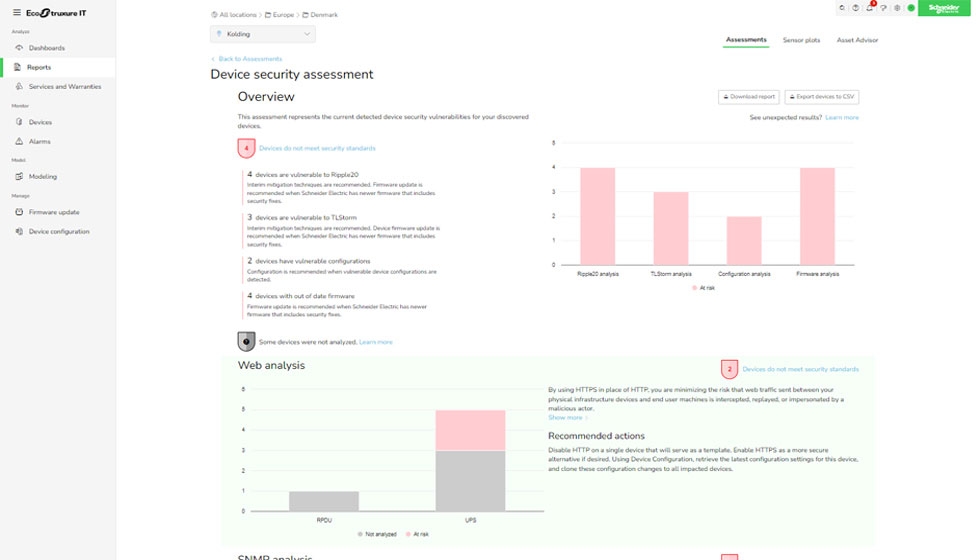Toggle 'At risk' legend in Web analysis chart
The width and height of the screenshot is (980, 560).
pos(418,534)
